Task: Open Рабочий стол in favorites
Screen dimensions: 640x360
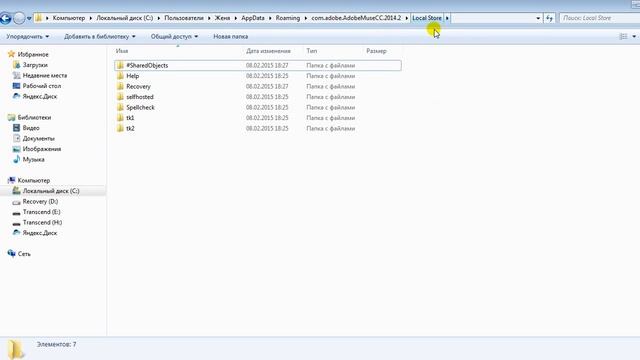Action: pyautogui.click(x=42, y=86)
